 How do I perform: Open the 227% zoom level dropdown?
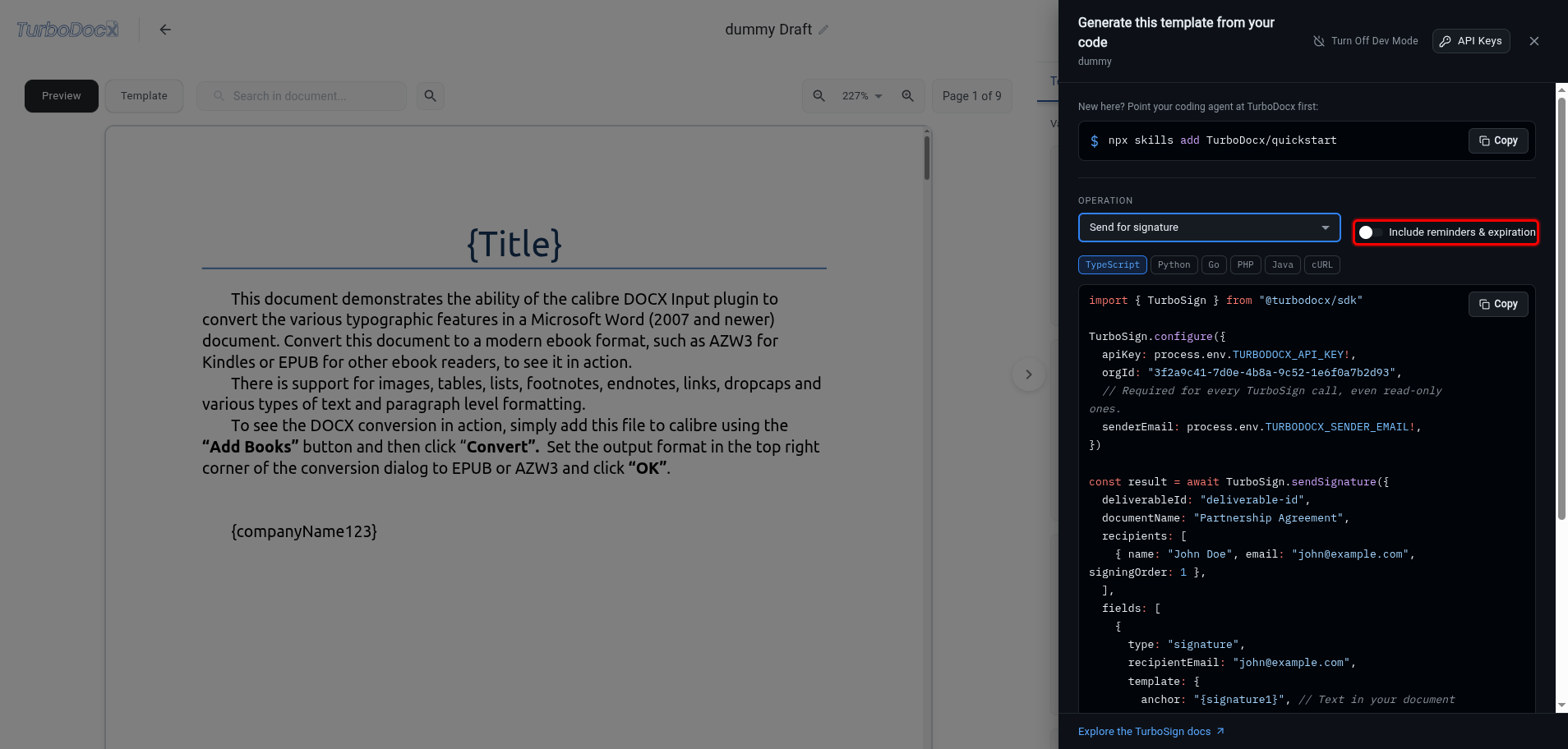point(862,96)
